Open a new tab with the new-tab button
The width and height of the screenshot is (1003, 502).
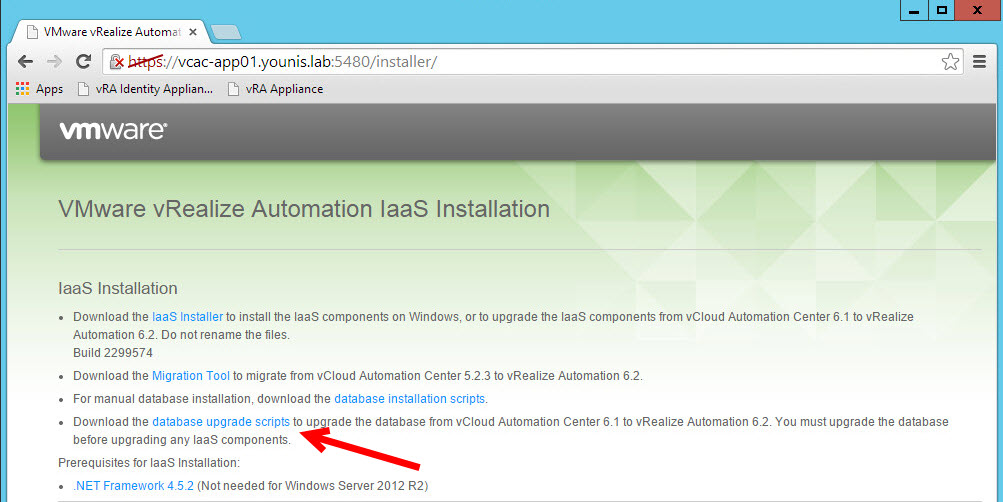tap(226, 32)
